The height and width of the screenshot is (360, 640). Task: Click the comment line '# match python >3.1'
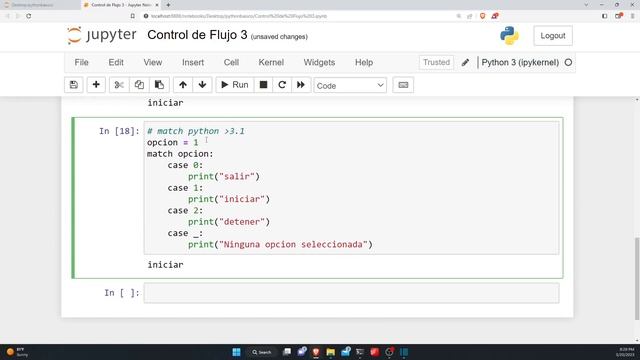pos(196,131)
